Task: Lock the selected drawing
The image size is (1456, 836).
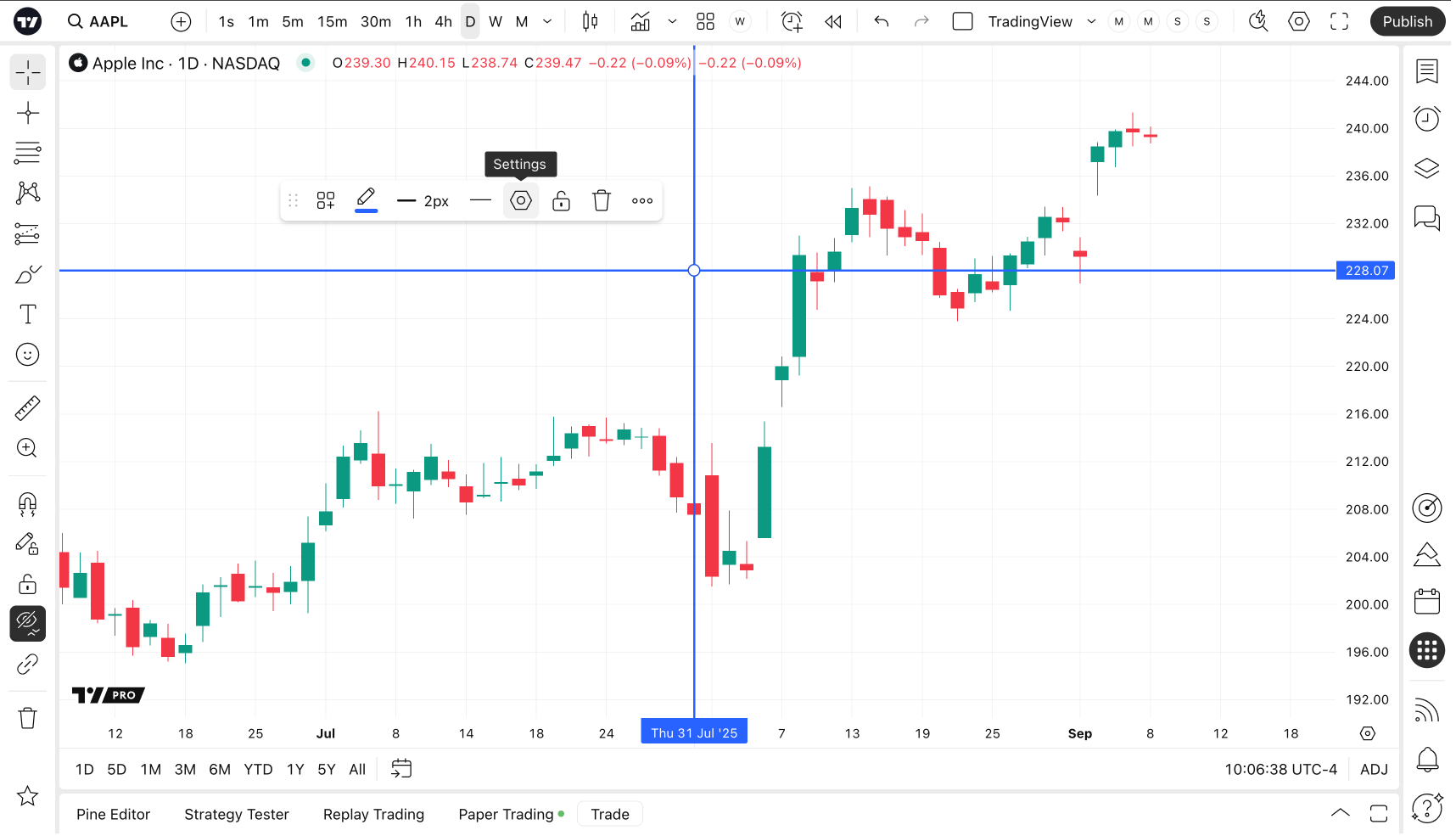Action: (561, 201)
